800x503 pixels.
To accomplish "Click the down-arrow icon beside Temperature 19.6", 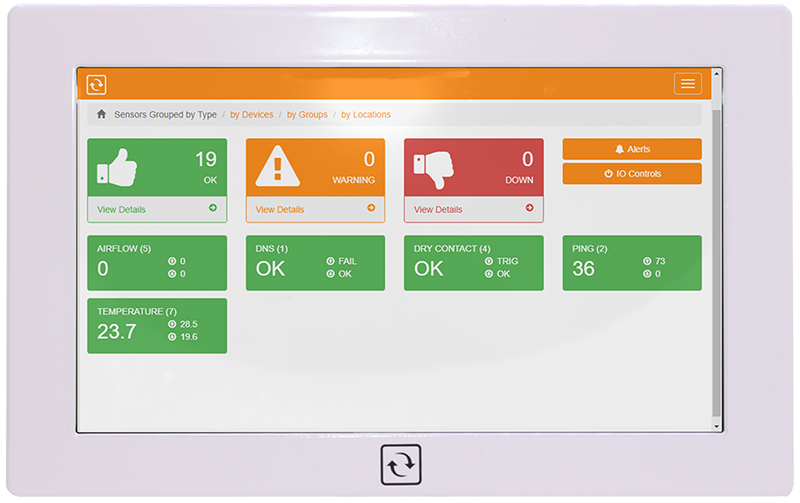I will click(172, 337).
